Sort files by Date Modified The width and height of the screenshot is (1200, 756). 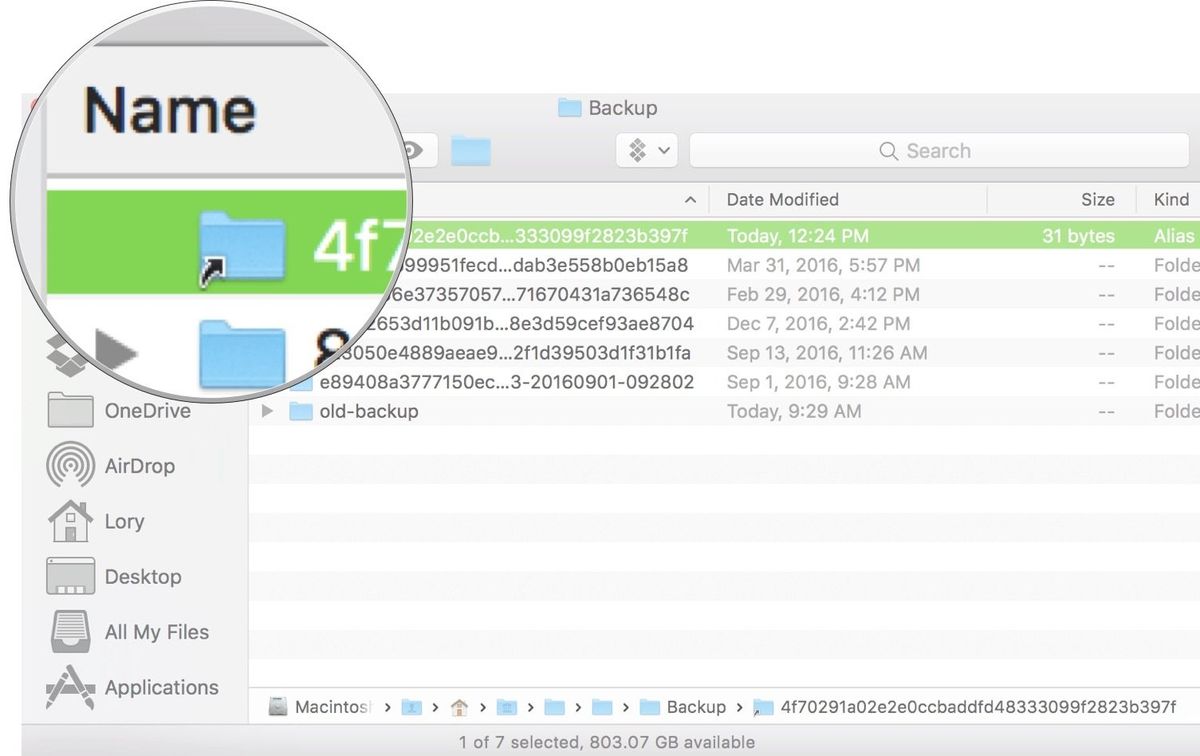pyautogui.click(x=783, y=199)
